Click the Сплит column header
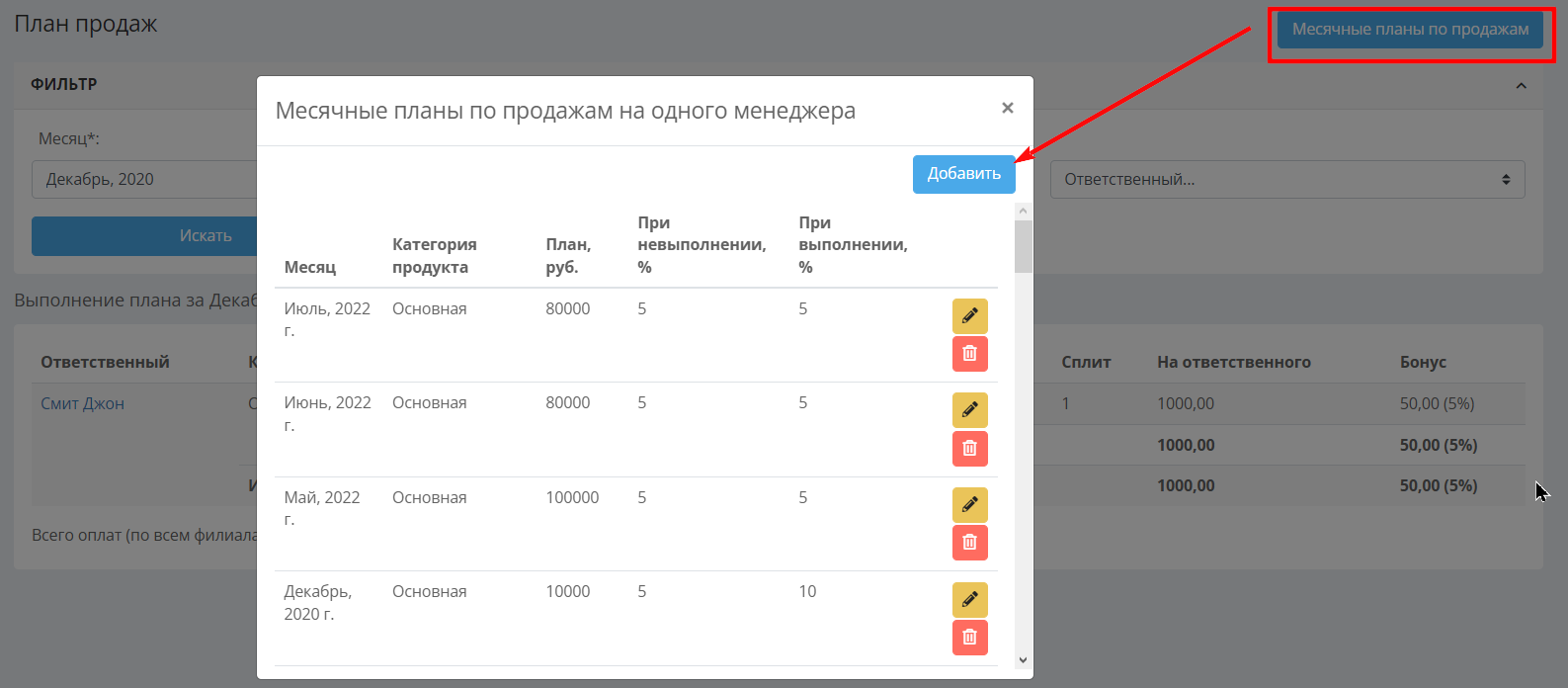This screenshot has height=688, width=1568. click(1086, 363)
